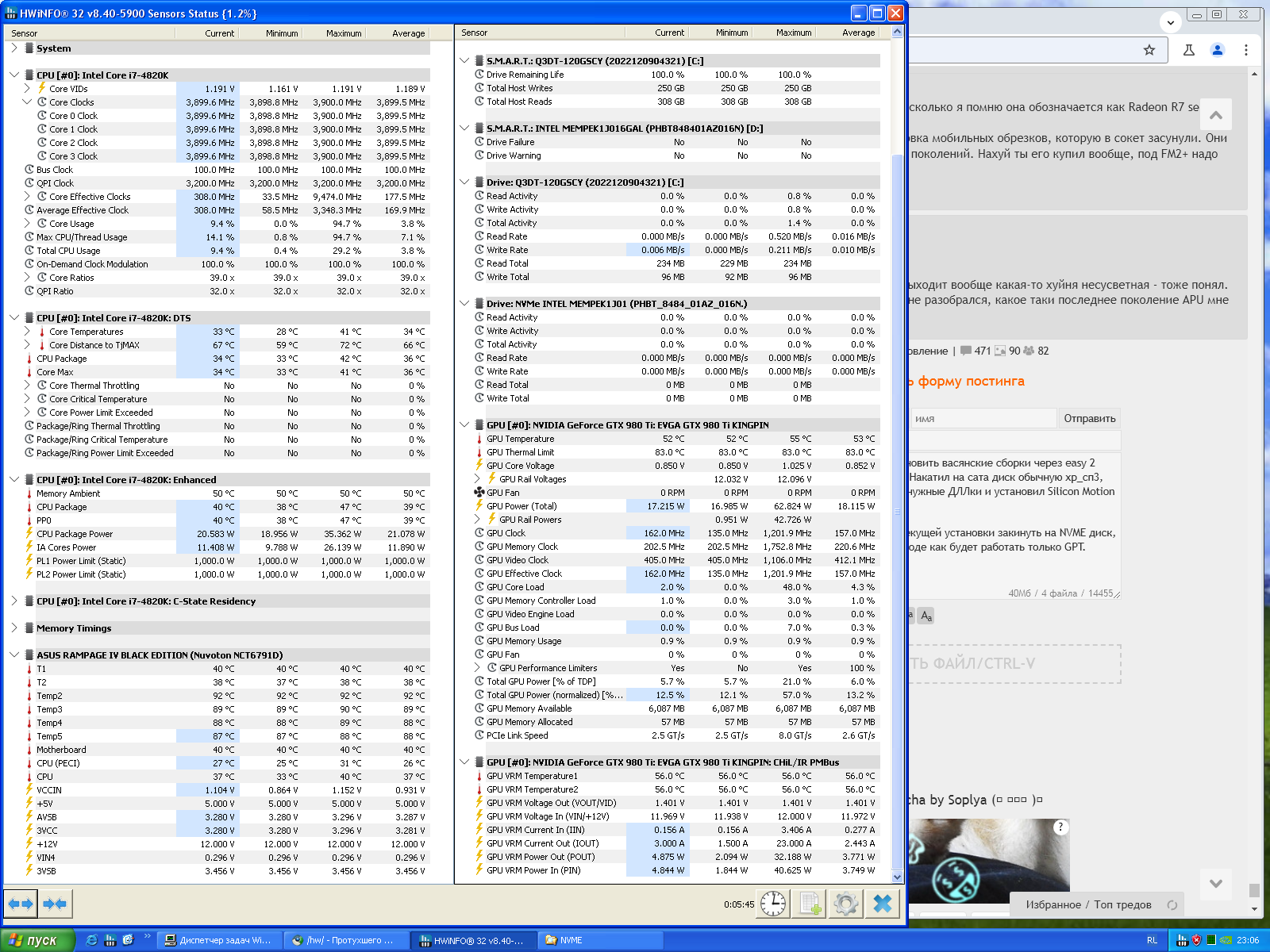Collapse the ASUS RAMPAGE IV BLACK EDITION group
The width and height of the screenshot is (1270, 952).
tap(14, 655)
